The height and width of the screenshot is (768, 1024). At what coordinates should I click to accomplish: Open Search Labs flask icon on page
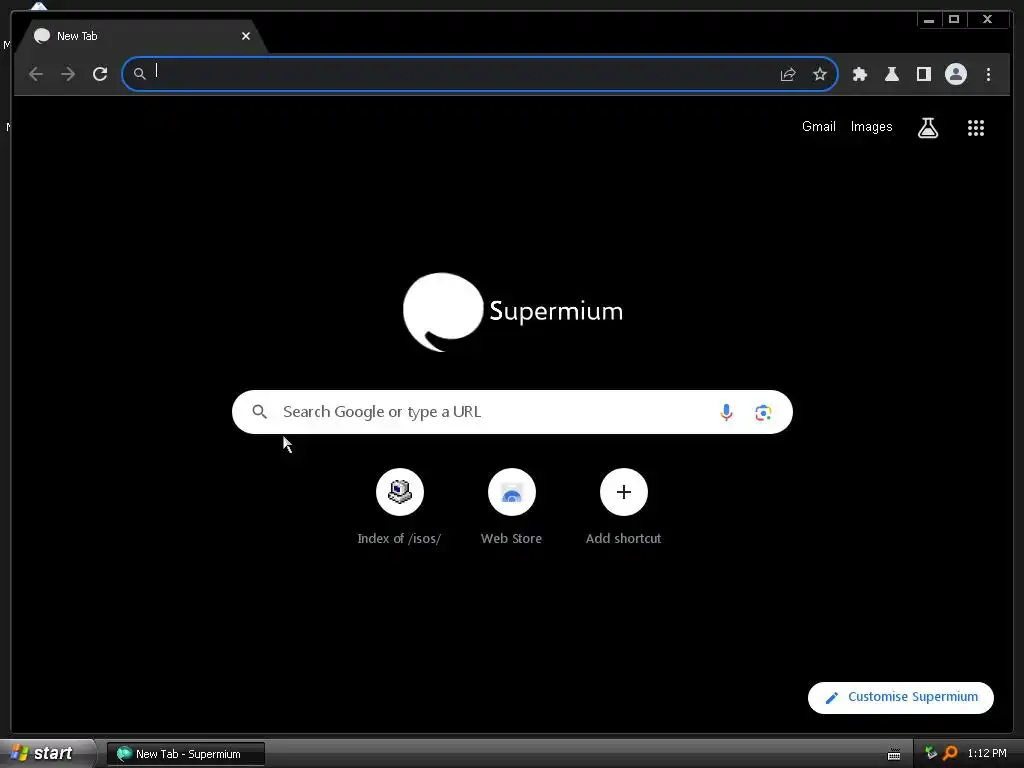[x=928, y=127]
